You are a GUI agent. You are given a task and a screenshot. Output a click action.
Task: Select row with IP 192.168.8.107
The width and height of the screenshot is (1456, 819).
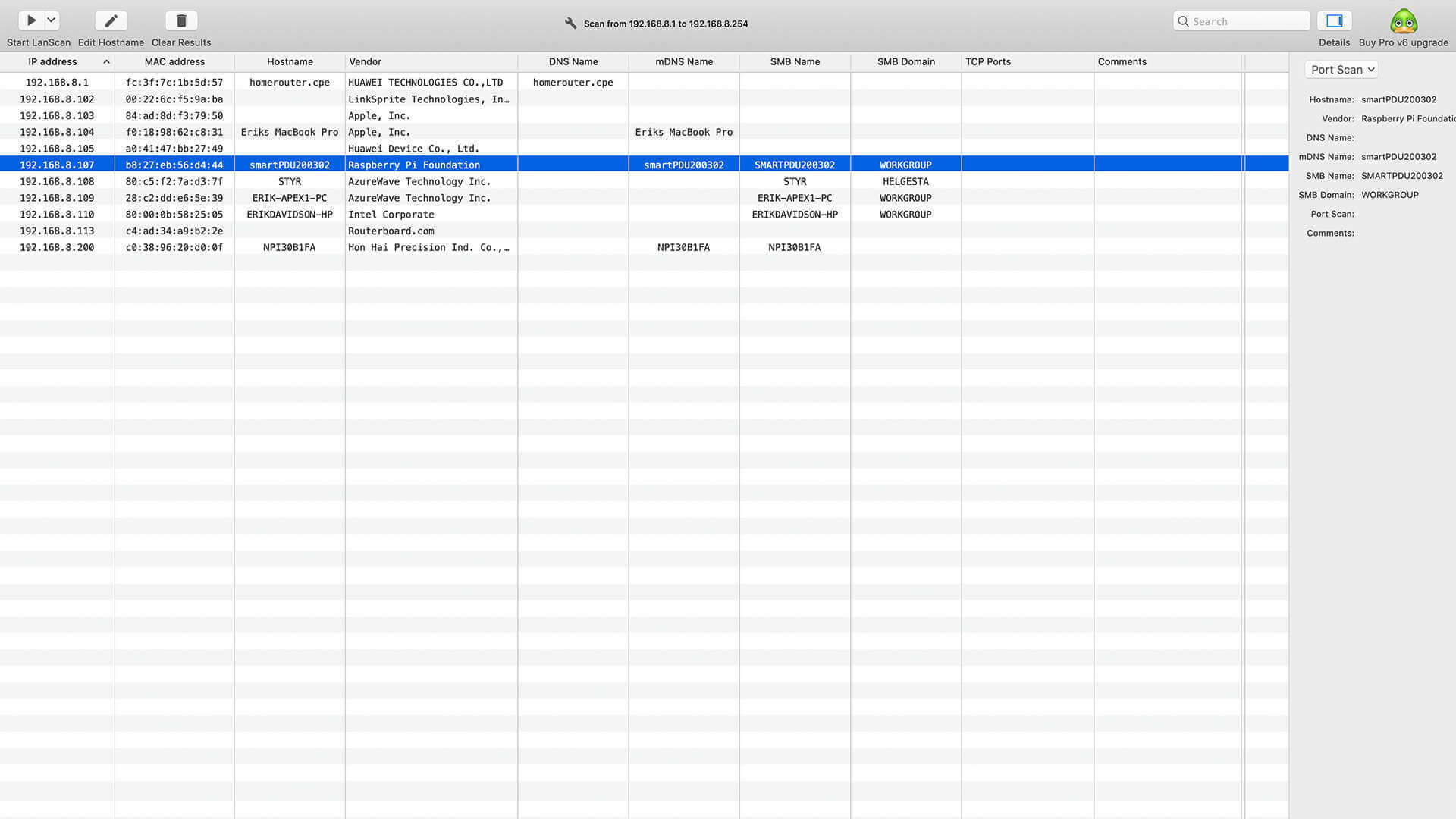click(x=645, y=165)
